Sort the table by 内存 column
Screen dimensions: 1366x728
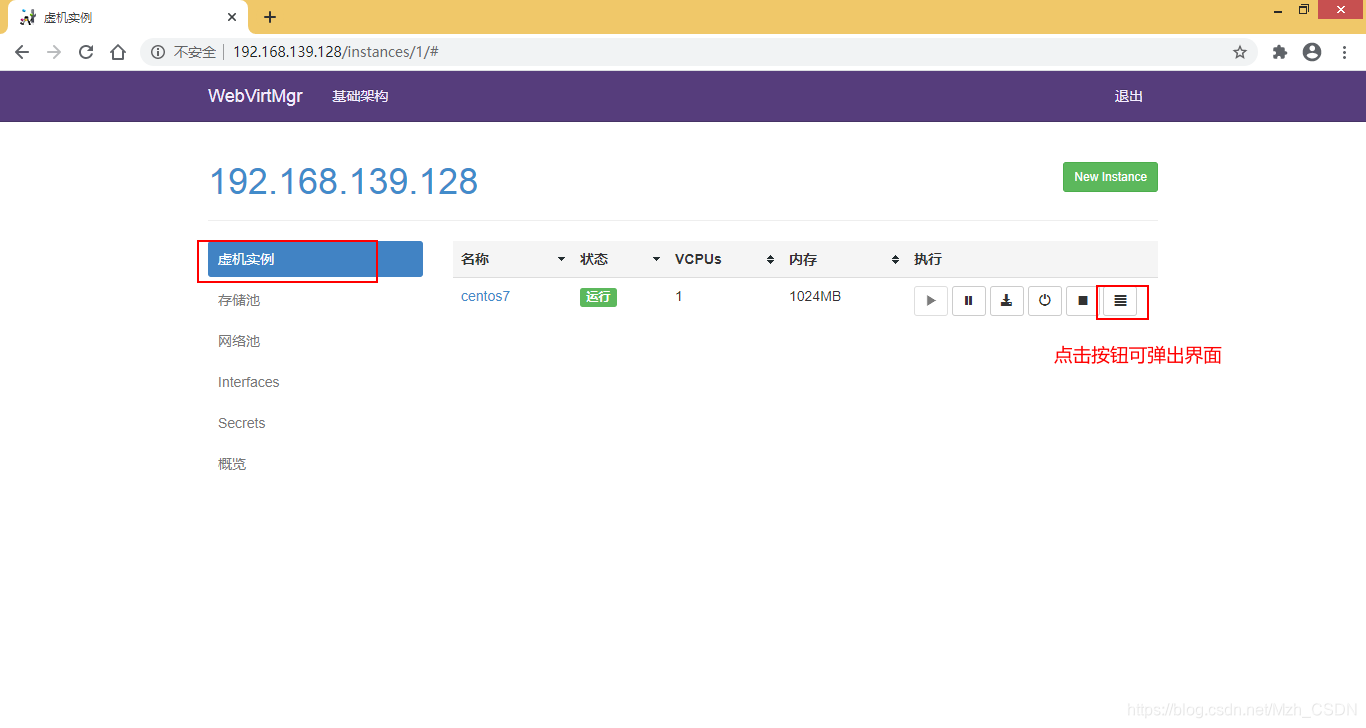[843, 259]
